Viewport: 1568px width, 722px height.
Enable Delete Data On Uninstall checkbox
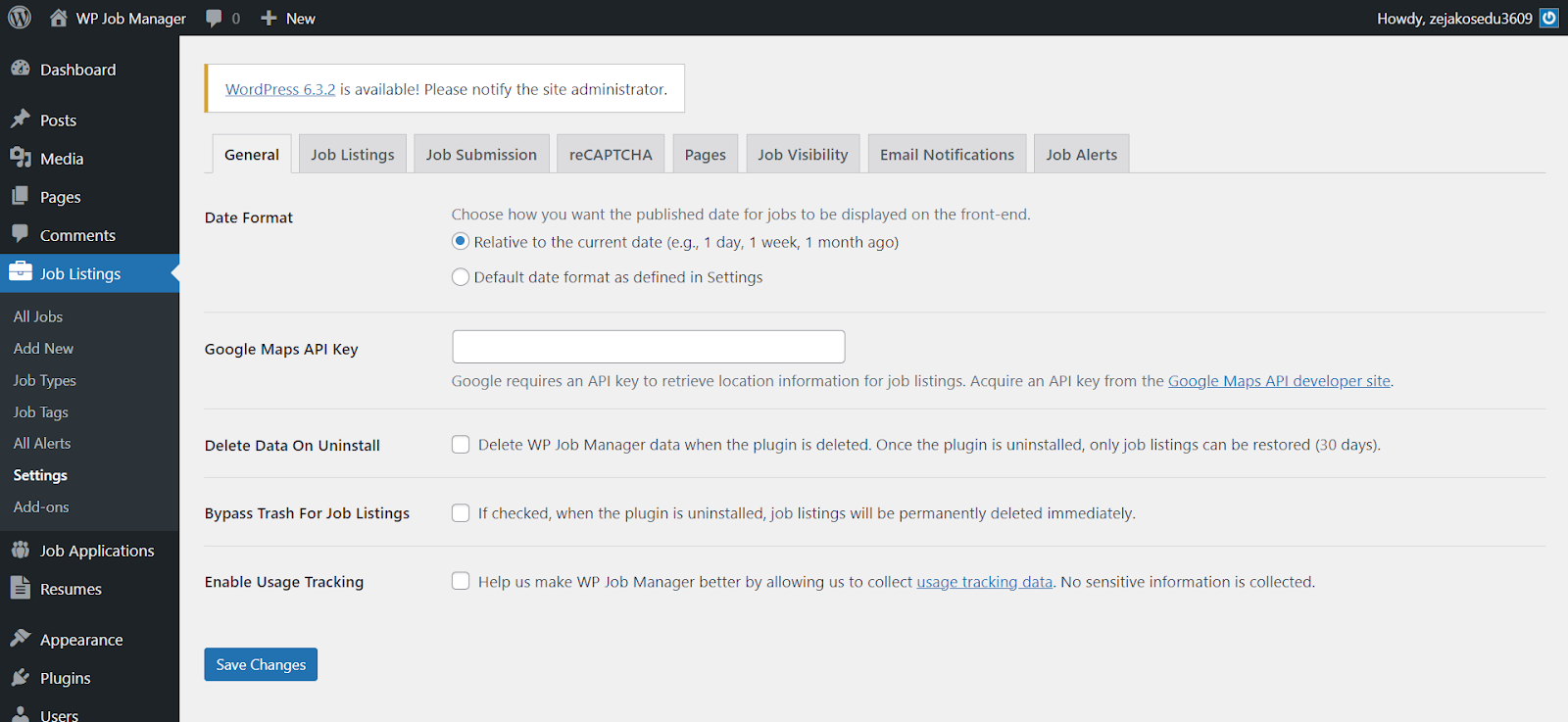pyautogui.click(x=461, y=445)
